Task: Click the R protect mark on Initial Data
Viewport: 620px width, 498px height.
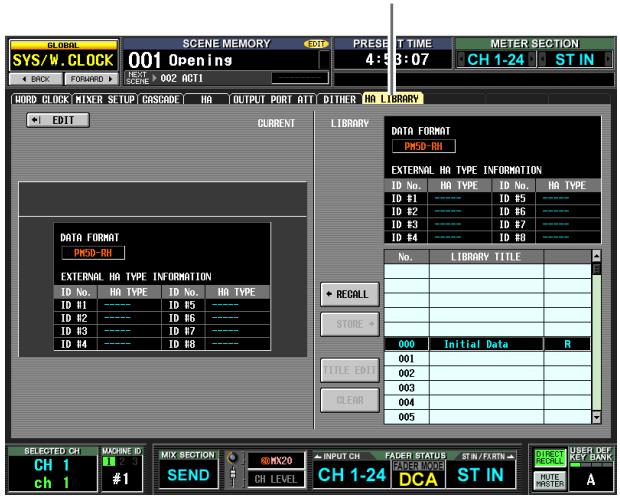Action: click(x=567, y=344)
